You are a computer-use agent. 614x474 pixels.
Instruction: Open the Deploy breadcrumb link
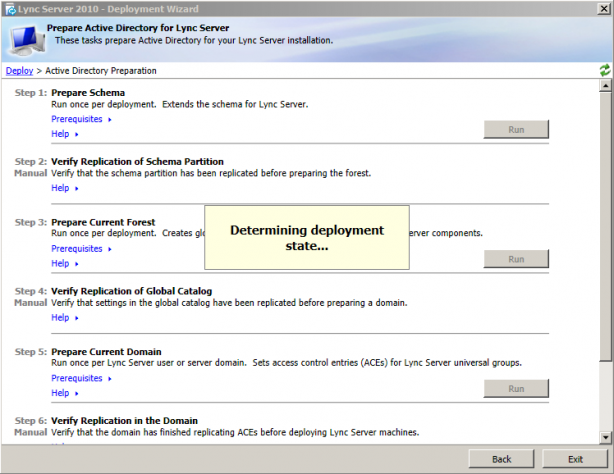19,71
